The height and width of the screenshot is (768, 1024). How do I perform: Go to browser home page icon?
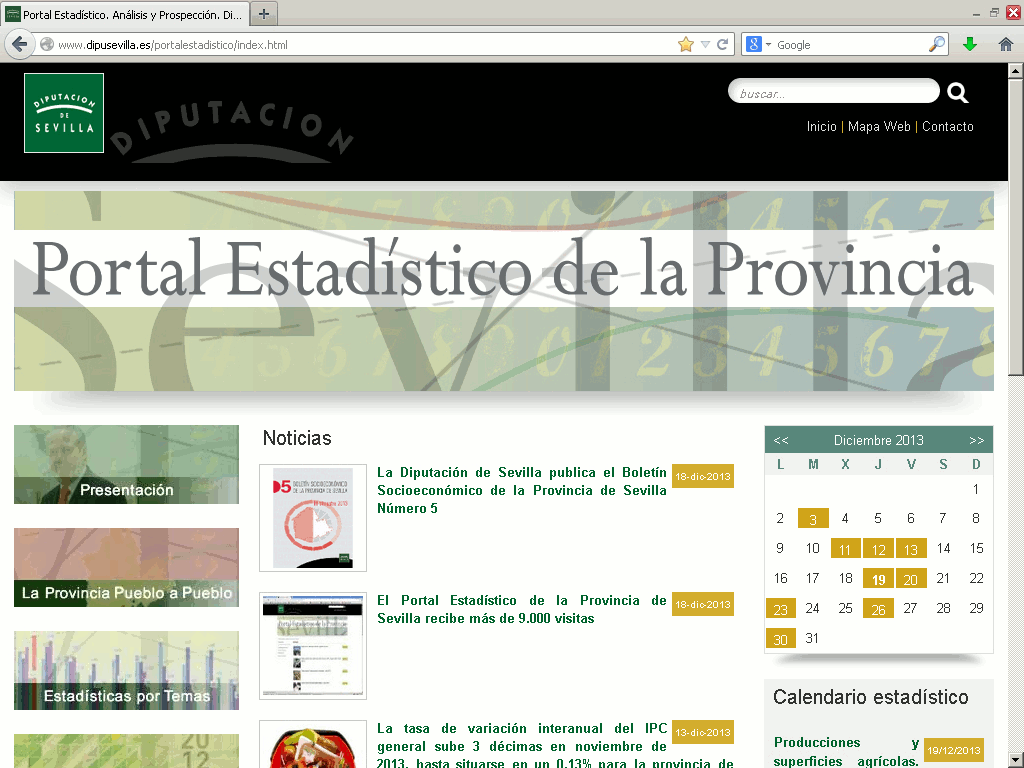click(x=1006, y=44)
